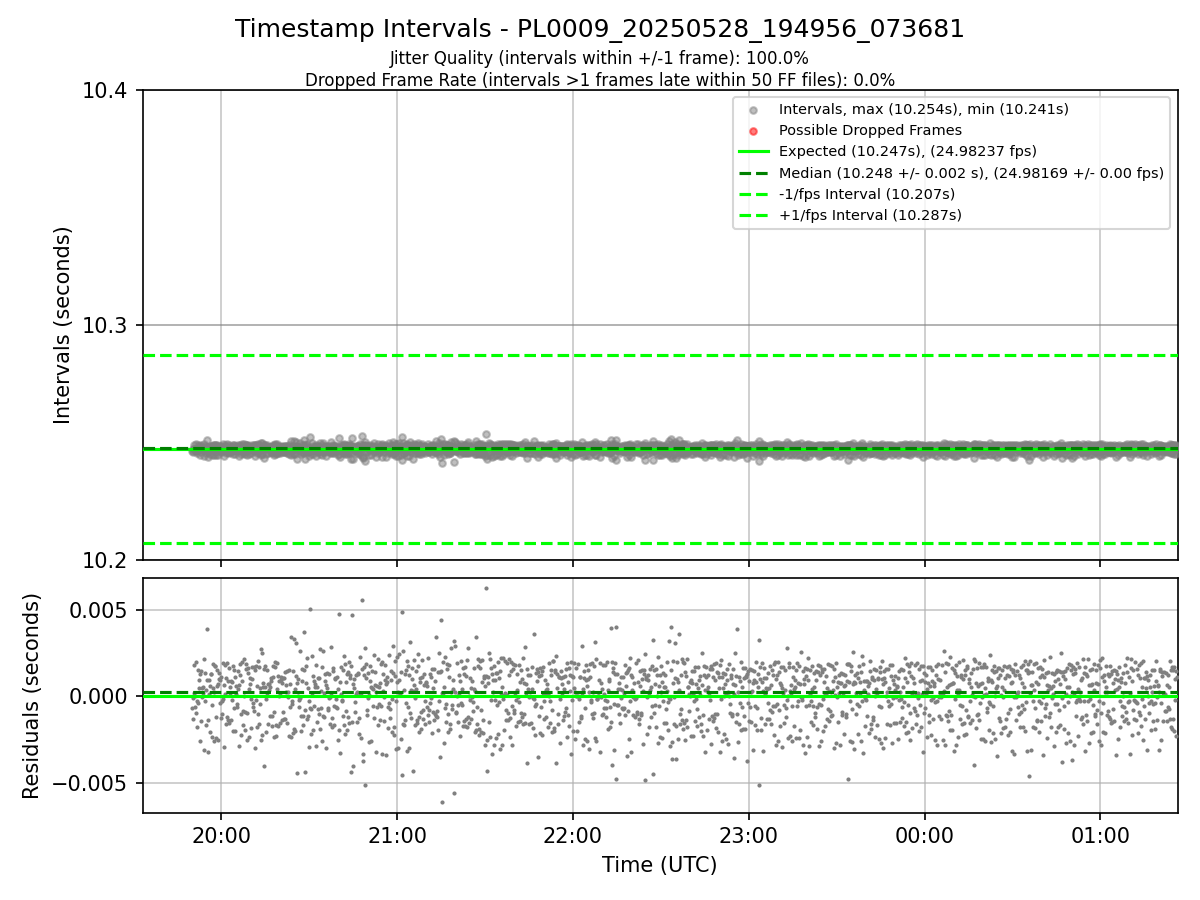This screenshot has height=900, width=1200.
Task: Click legend entry '+1/fps Interval (10.287s)'
Action: [870, 215]
